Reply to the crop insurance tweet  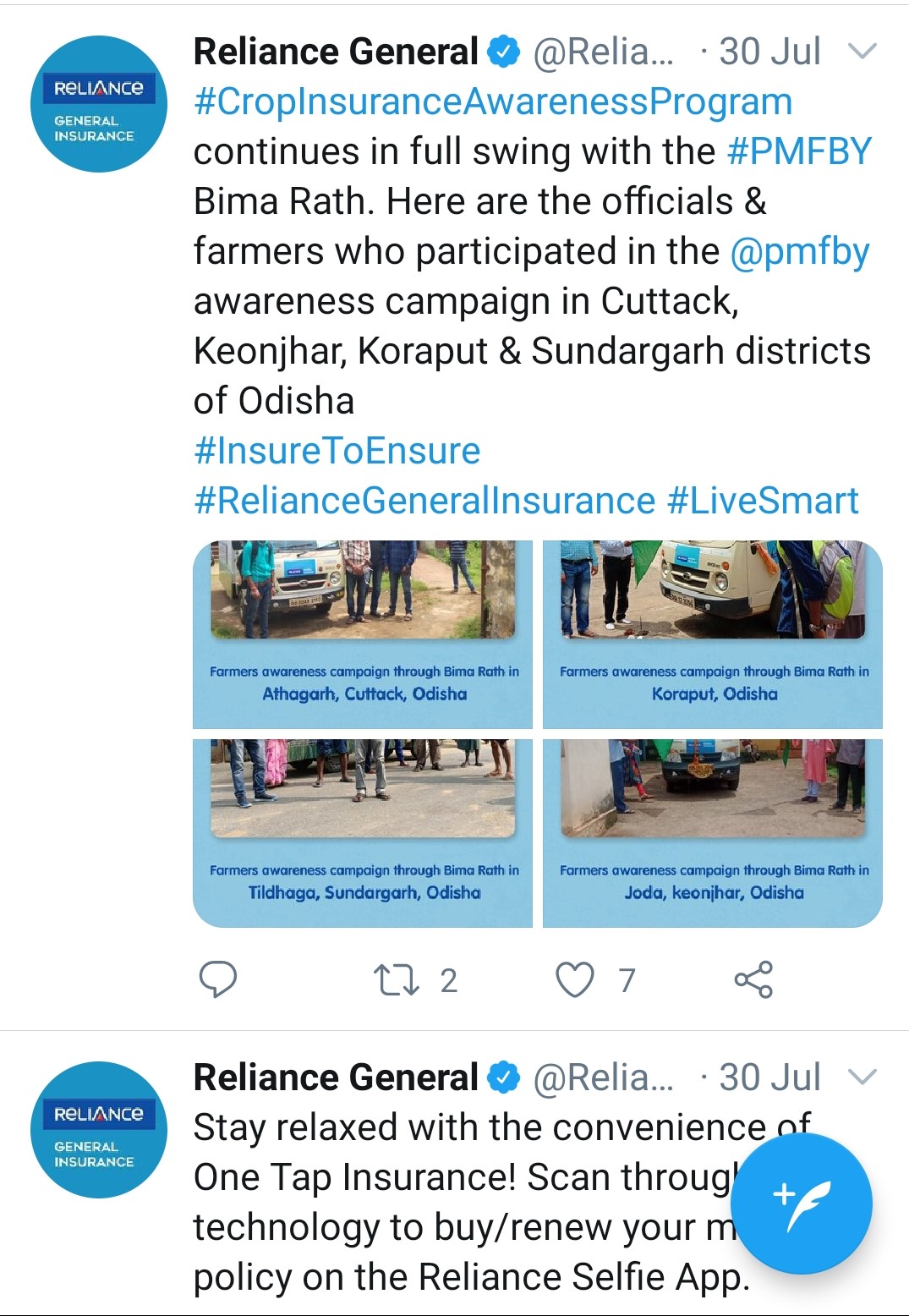tap(217, 979)
